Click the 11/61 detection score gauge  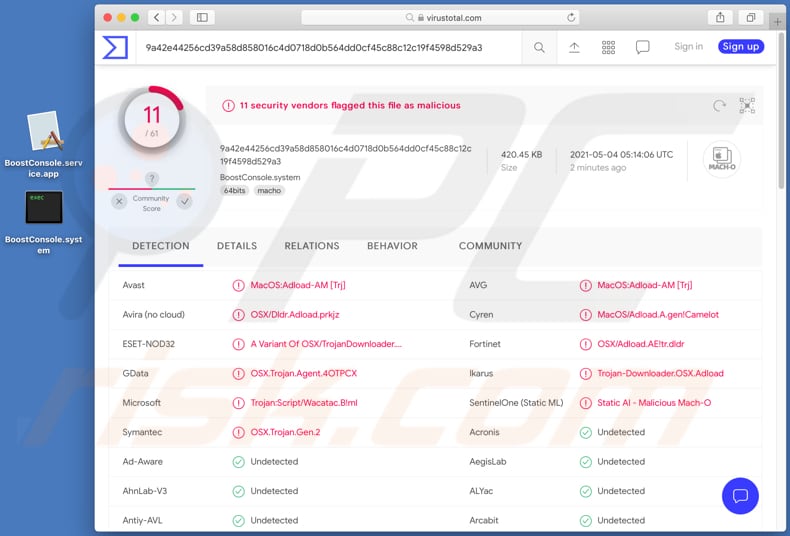point(152,119)
